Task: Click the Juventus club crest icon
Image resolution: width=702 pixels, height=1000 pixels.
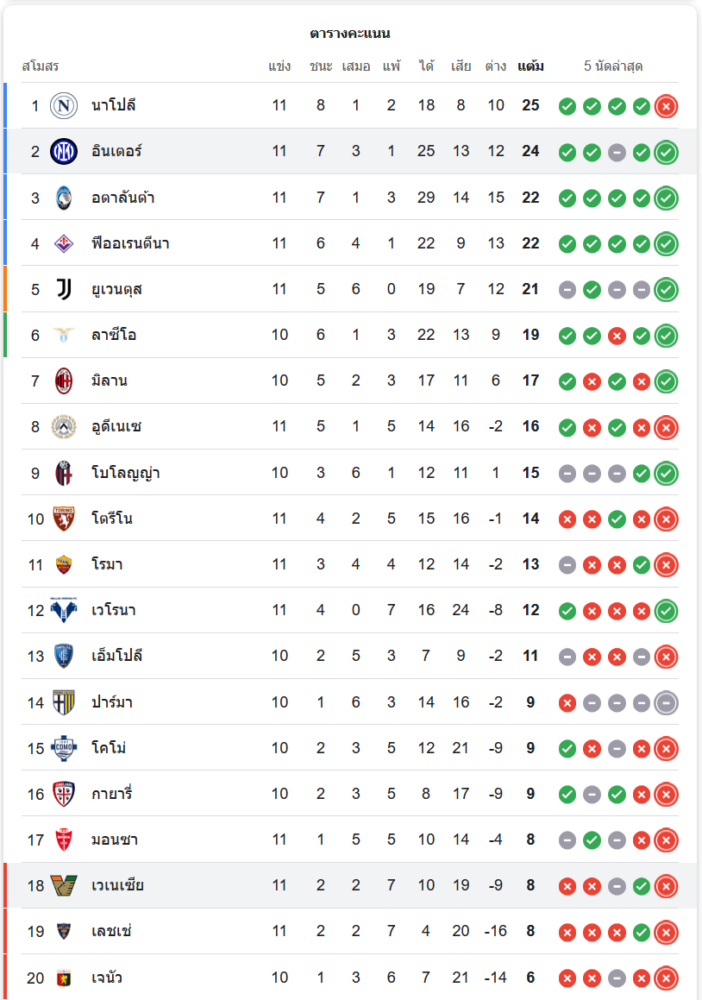Action: [64, 289]
